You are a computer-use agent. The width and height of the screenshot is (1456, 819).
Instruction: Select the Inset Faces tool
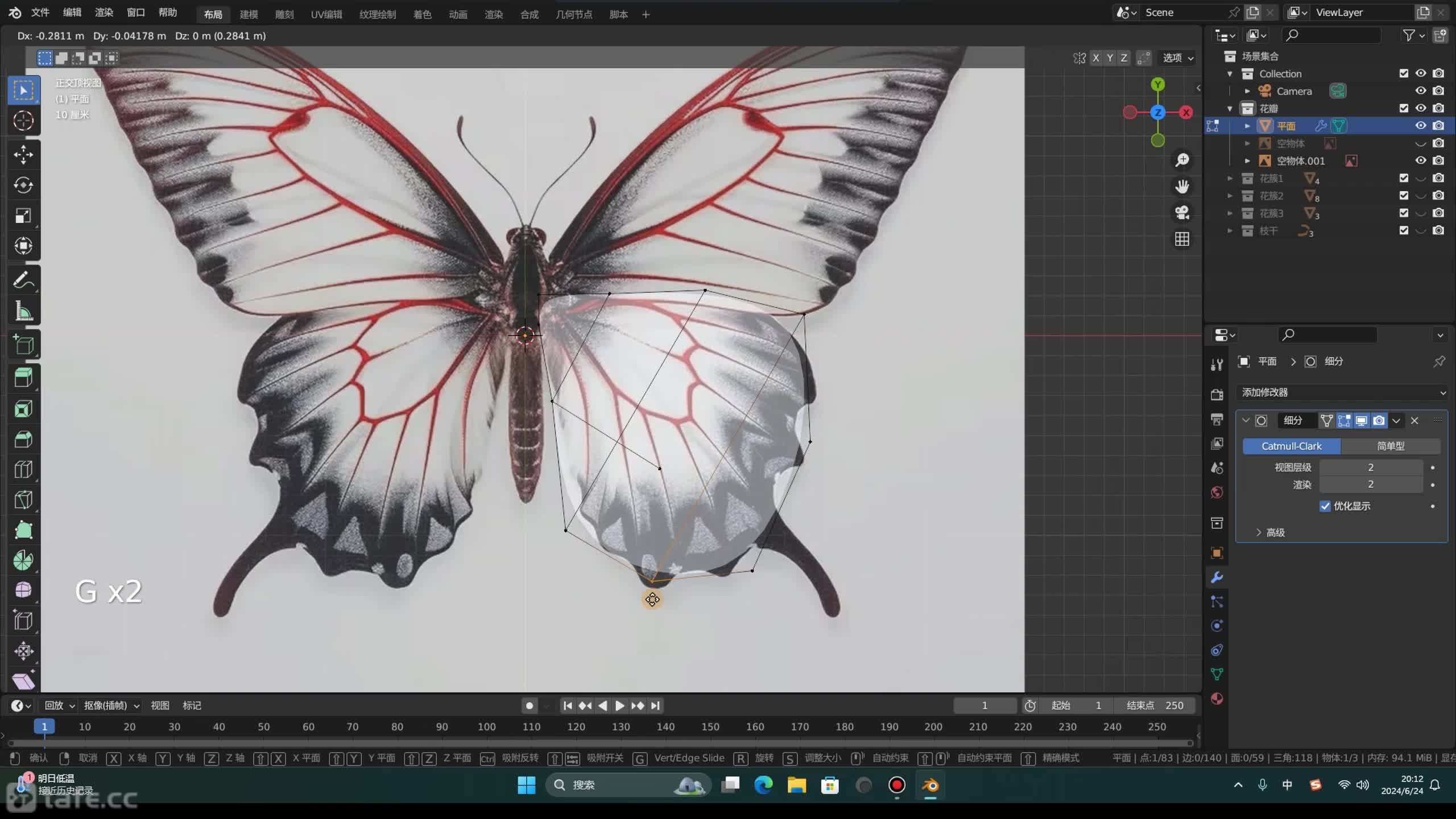point(23,408)
